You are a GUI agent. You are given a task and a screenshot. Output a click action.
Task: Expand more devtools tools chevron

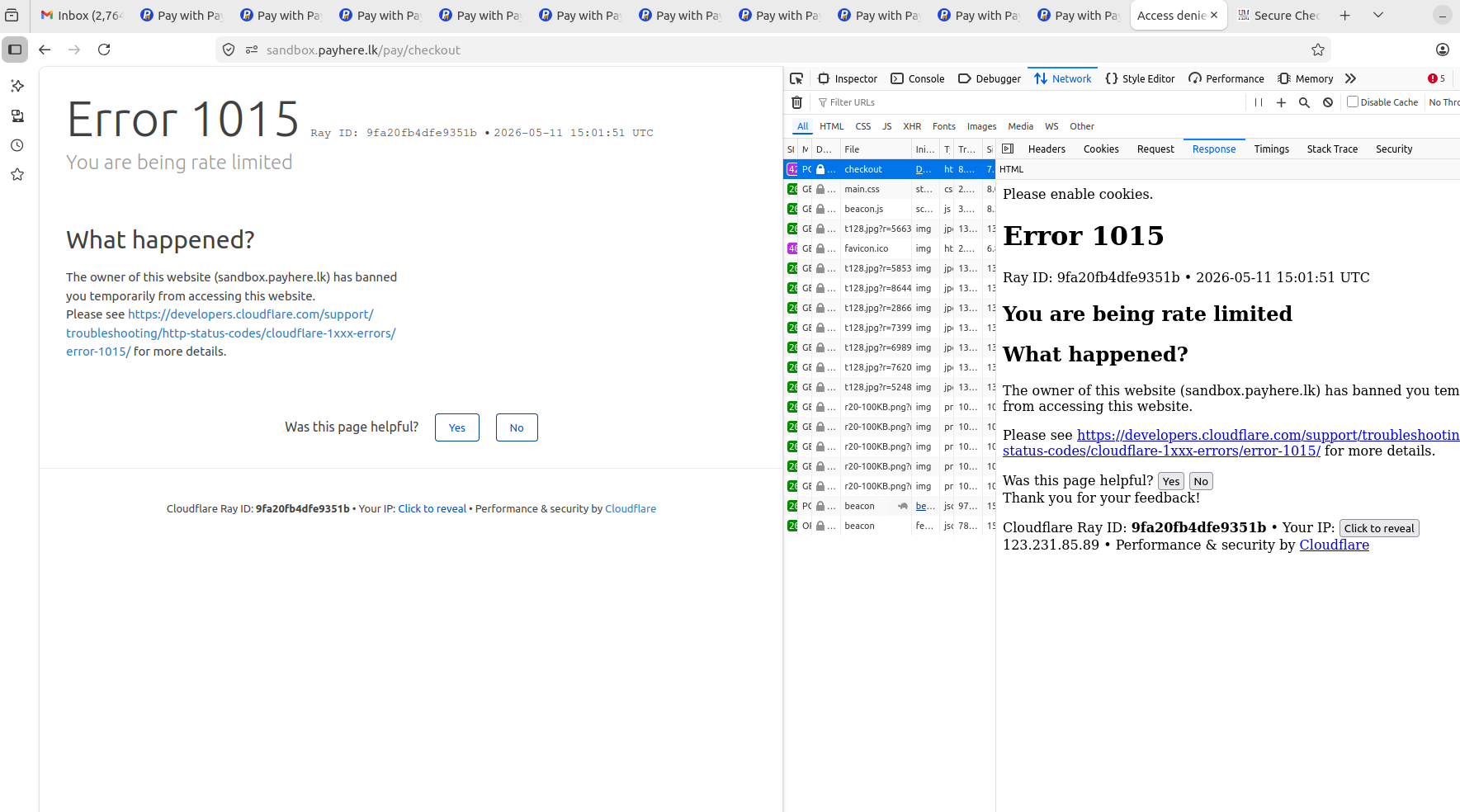tap(1350, 78)
